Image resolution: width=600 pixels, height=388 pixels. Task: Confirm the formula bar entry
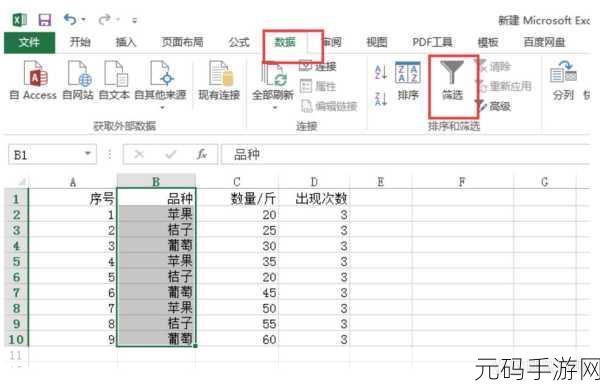tap(171, 154)
